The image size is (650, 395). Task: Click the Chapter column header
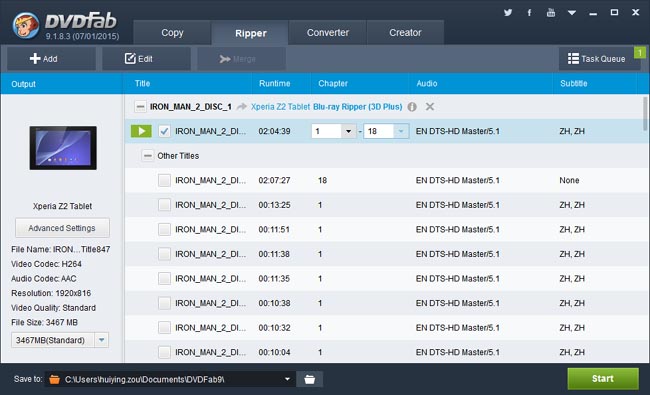[333, 84]
